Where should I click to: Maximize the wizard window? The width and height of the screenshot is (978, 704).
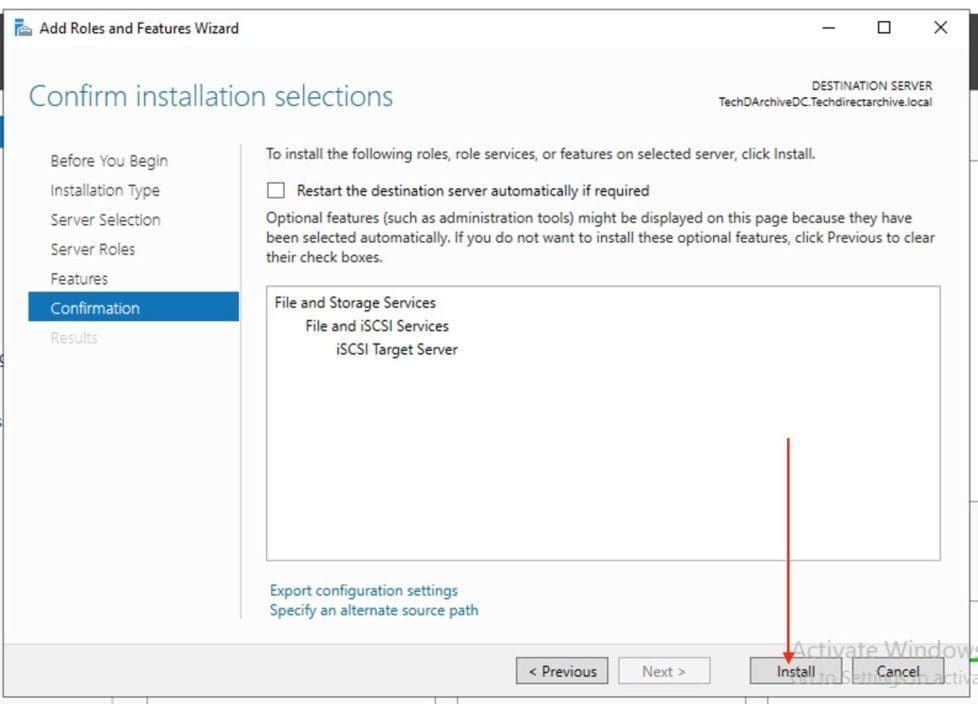coord(884,28)
